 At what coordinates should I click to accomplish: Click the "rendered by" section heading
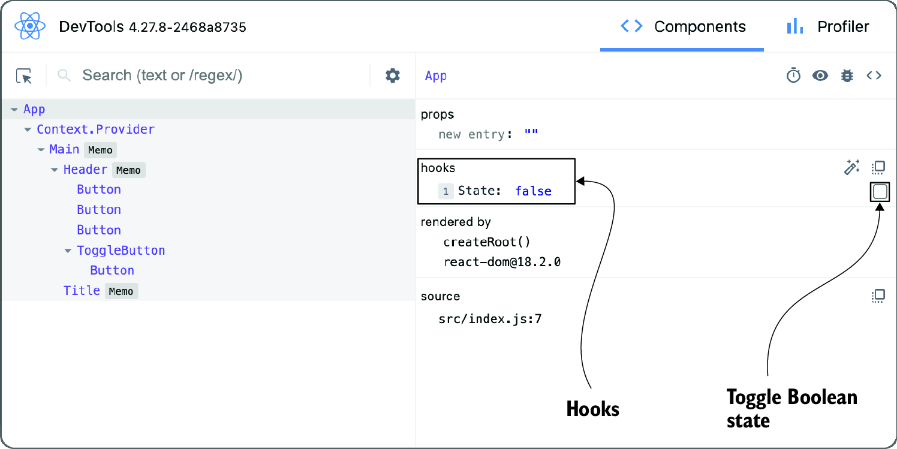(455, 222)
